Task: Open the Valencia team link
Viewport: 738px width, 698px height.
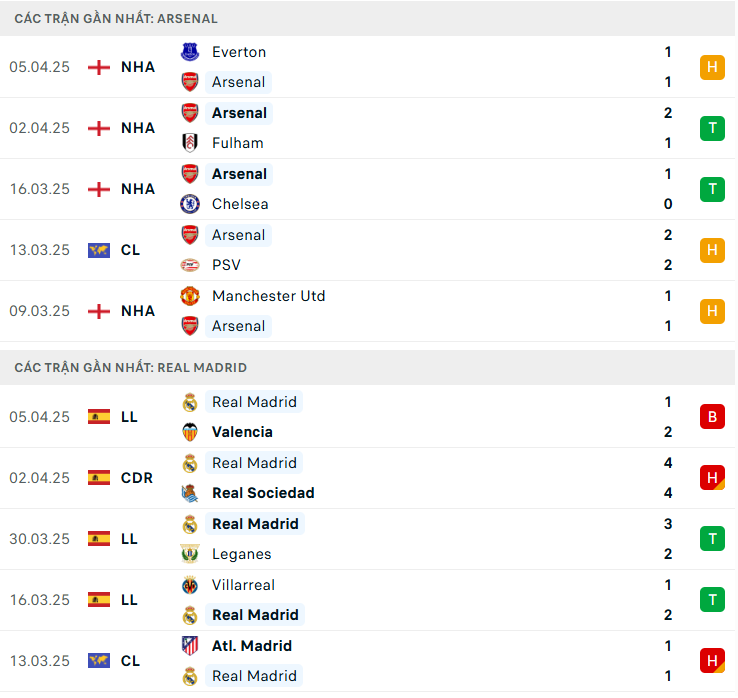Action: tap(242, 432)
